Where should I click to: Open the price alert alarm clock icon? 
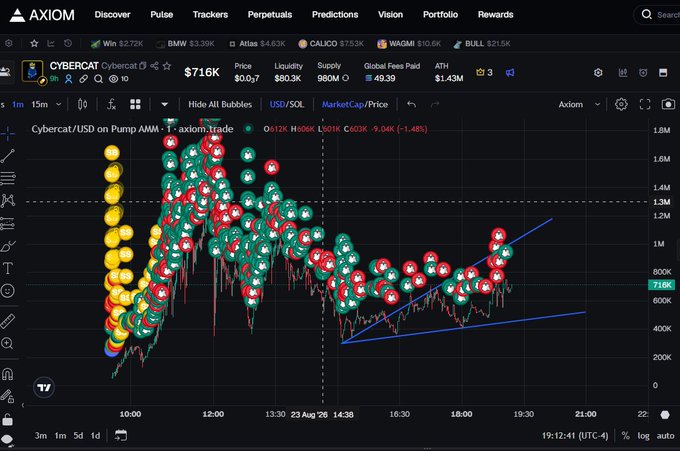[x=643, y=72]
